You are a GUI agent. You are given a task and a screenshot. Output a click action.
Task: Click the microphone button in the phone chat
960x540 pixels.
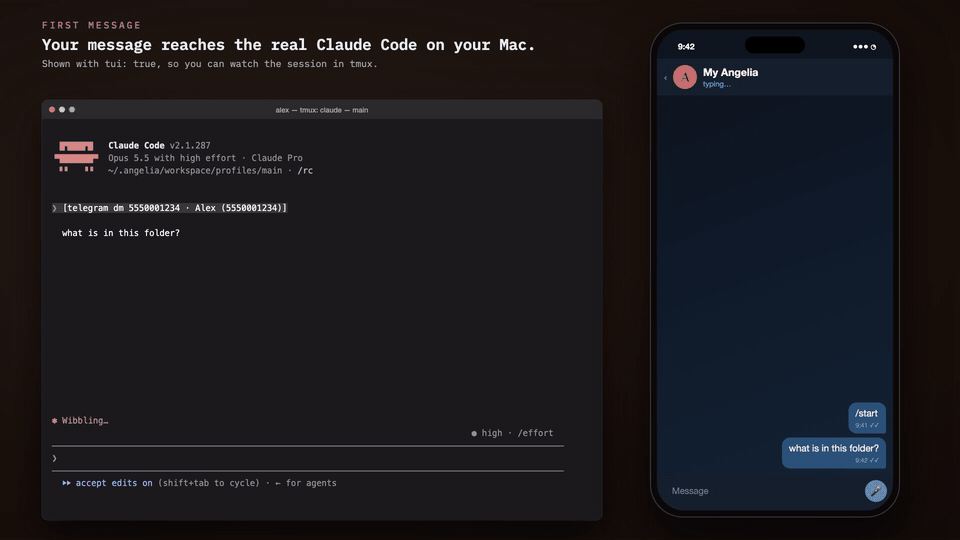coord(876,491)
